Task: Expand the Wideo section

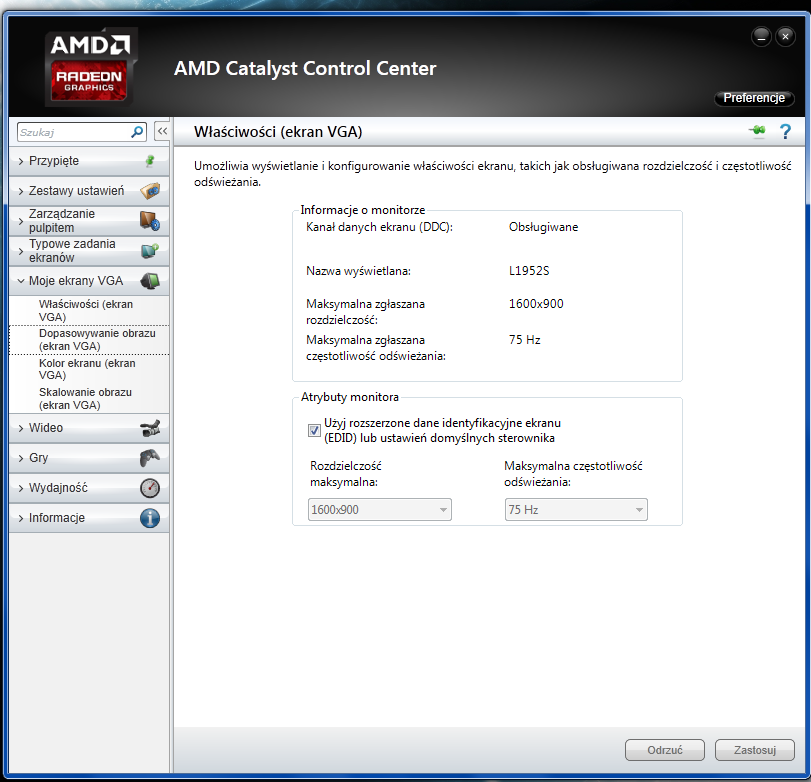Action: coord(89,428)
